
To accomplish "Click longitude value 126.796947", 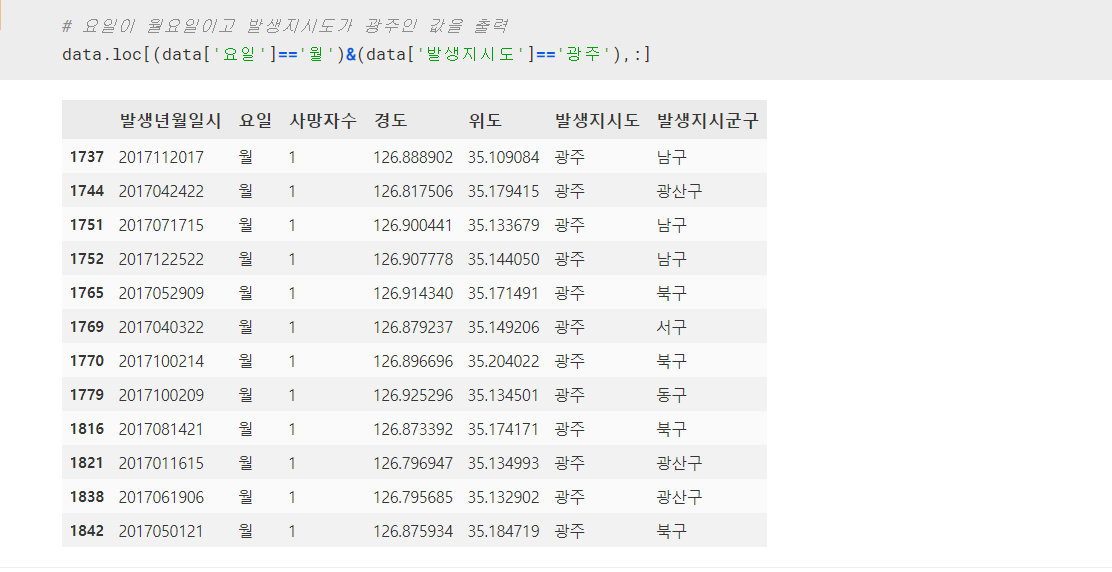I will (x=413, y=464).
